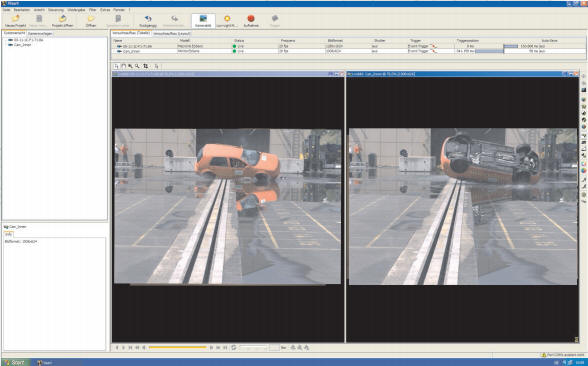Select the Cam_Innen row in the camera table
The width and height of the screenshot is (588, 366).
[349, 51]
